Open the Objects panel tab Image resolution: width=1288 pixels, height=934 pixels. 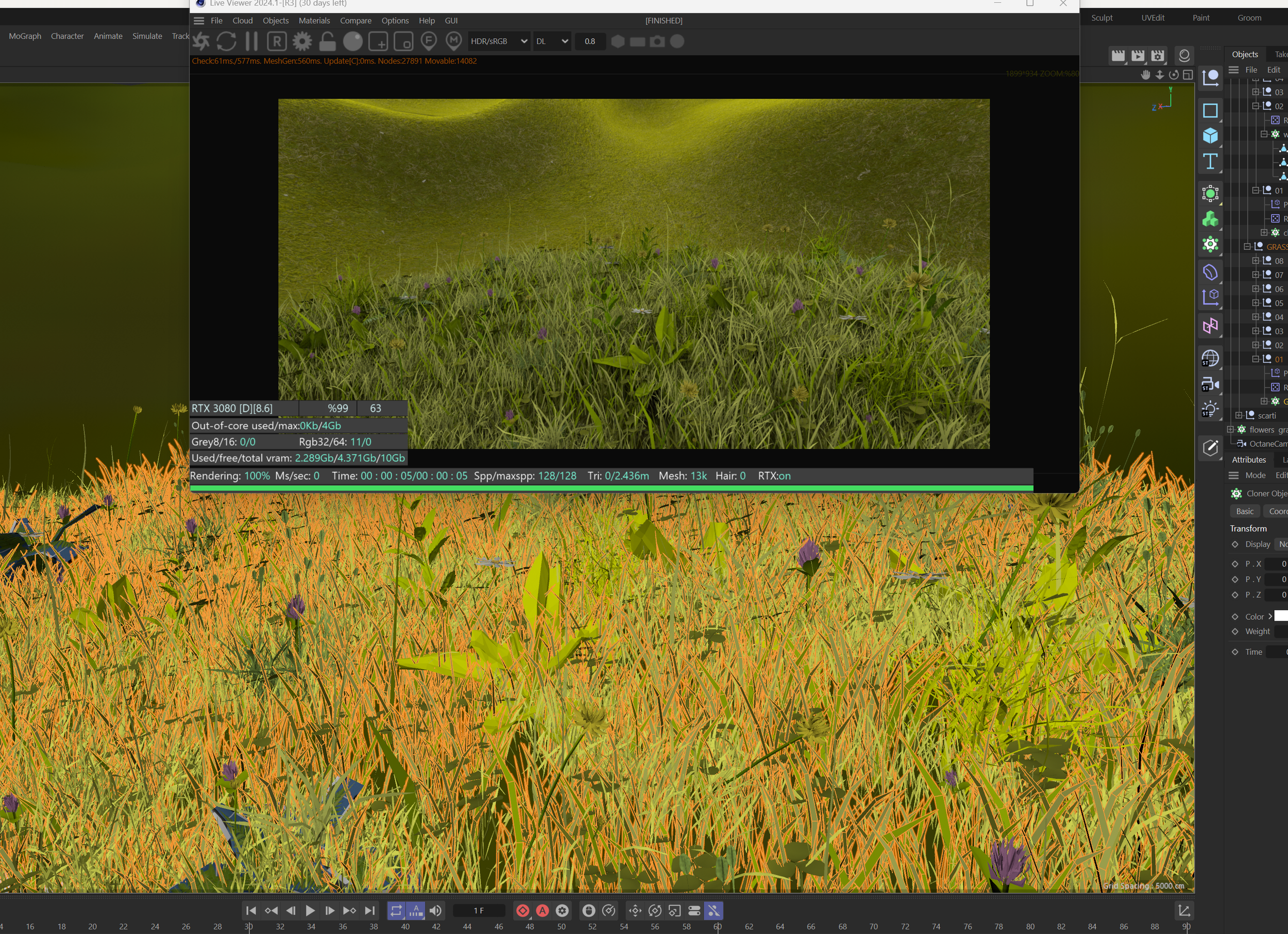pos(1245,55)
